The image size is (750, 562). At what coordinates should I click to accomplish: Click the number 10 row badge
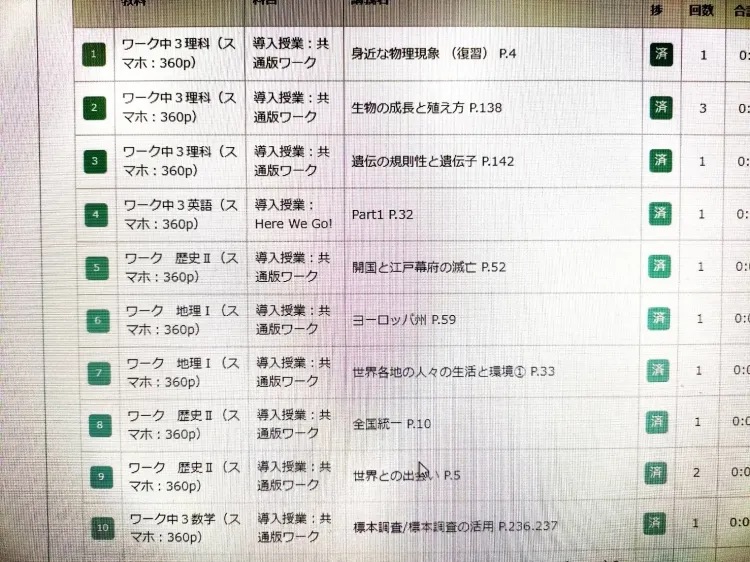point(103,526)
